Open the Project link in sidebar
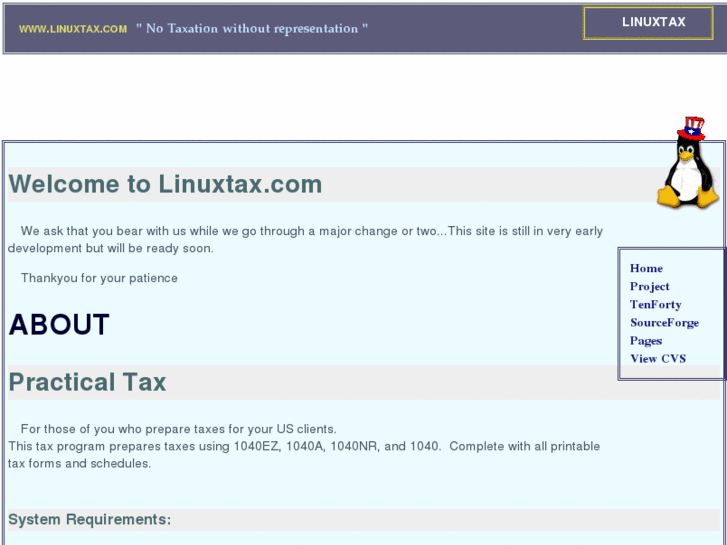The width and height of the screenshot is (727, 545). (649, 287)
